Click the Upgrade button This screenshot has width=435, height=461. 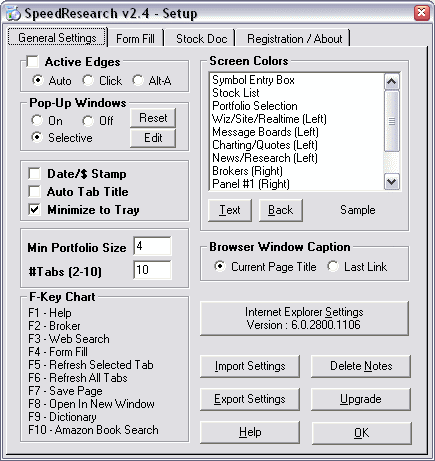pyautogui.click(x=361, y=399)
